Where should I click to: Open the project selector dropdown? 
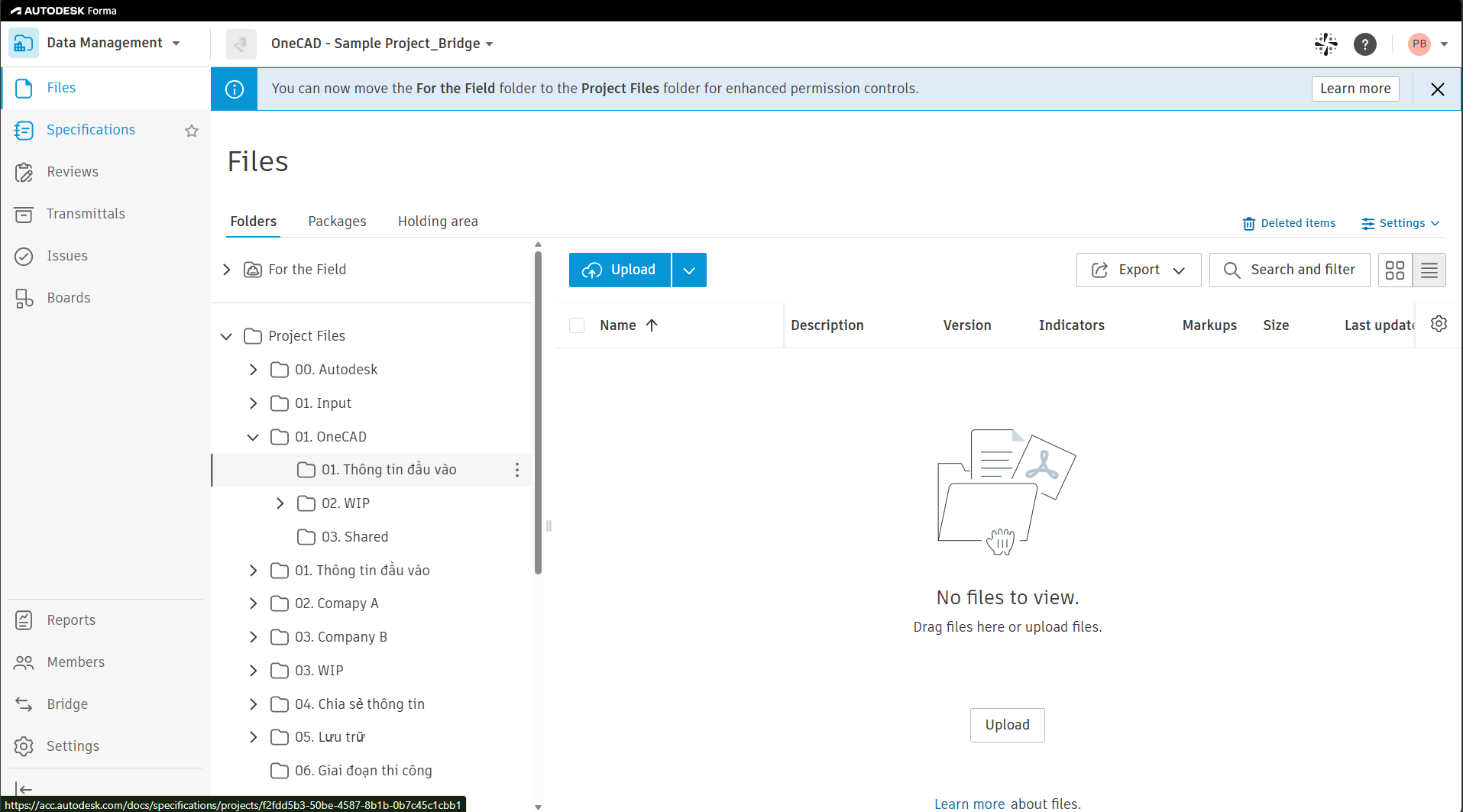pyautogui.click(x=382, y=44)
